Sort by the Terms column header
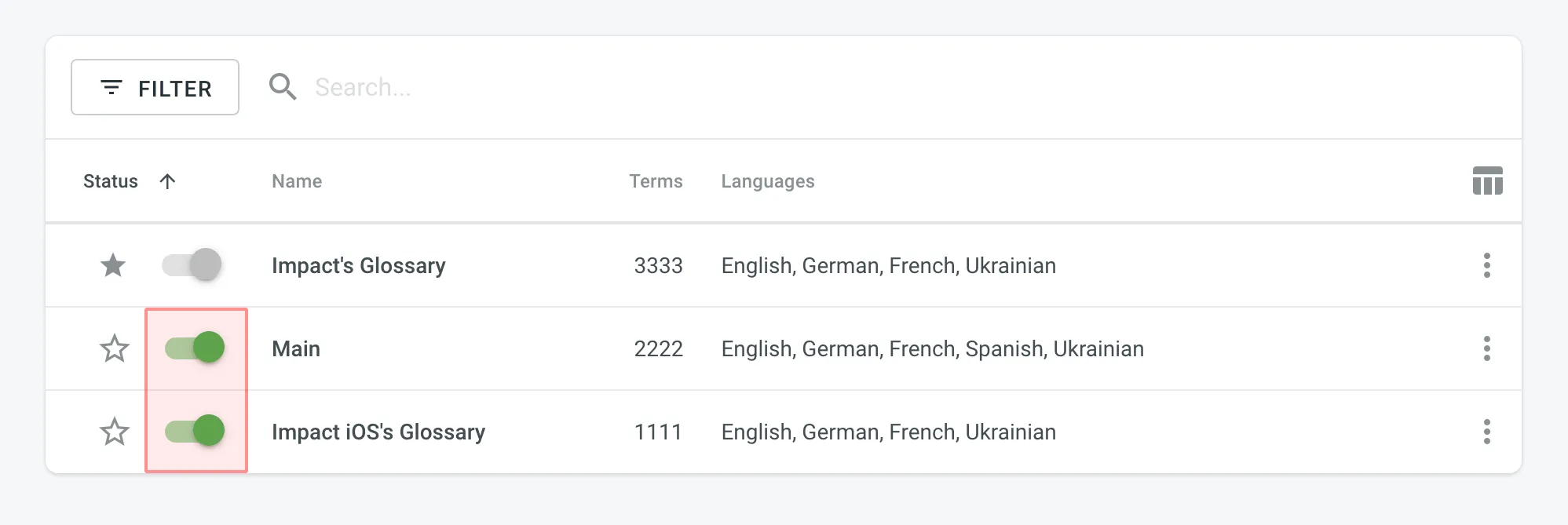Screen dimensions: 1568x525 (x=656, y=181)
